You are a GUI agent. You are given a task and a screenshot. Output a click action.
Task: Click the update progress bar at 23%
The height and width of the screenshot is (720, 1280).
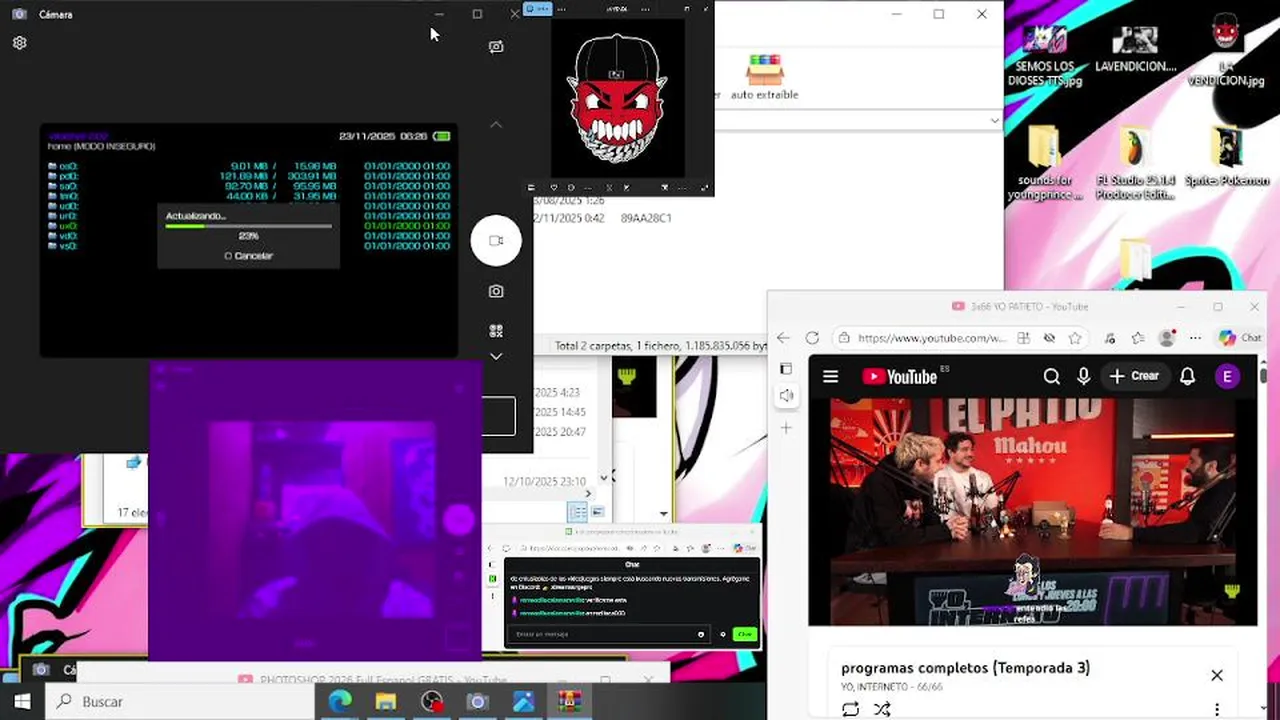(x=248, y=226)
